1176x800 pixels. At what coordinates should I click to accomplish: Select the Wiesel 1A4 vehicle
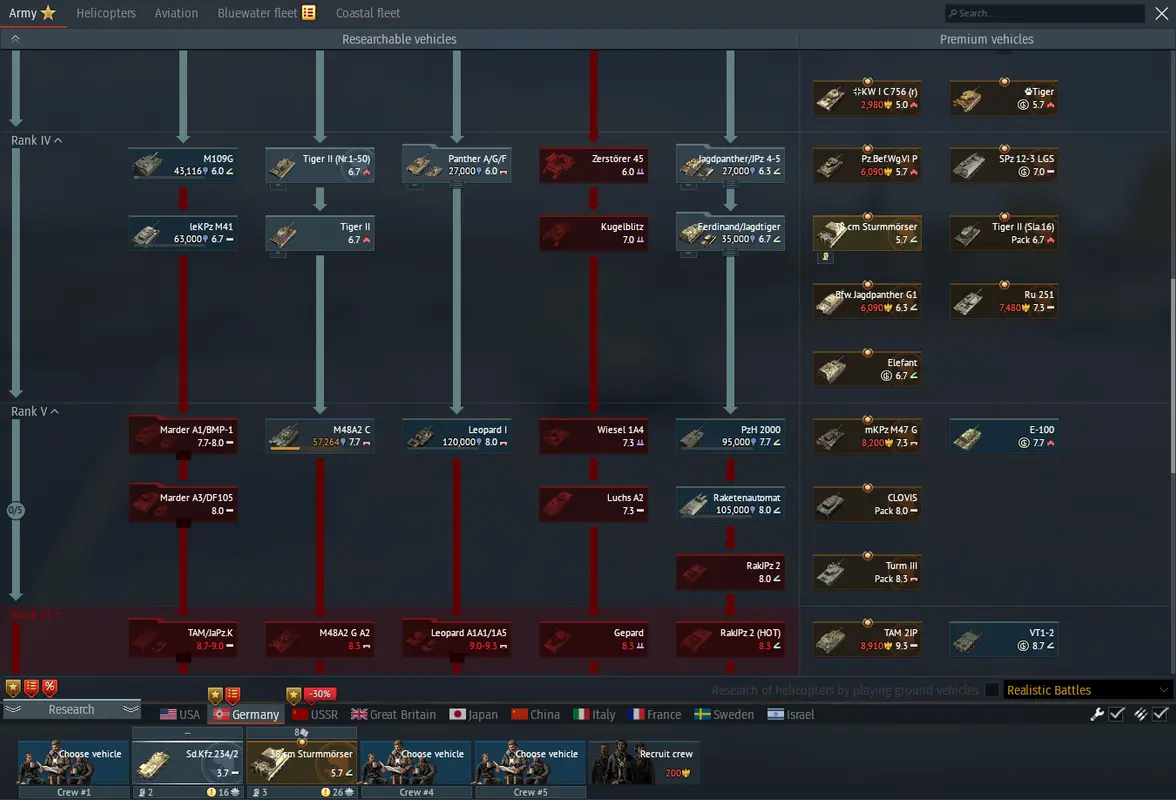(594, 436)
